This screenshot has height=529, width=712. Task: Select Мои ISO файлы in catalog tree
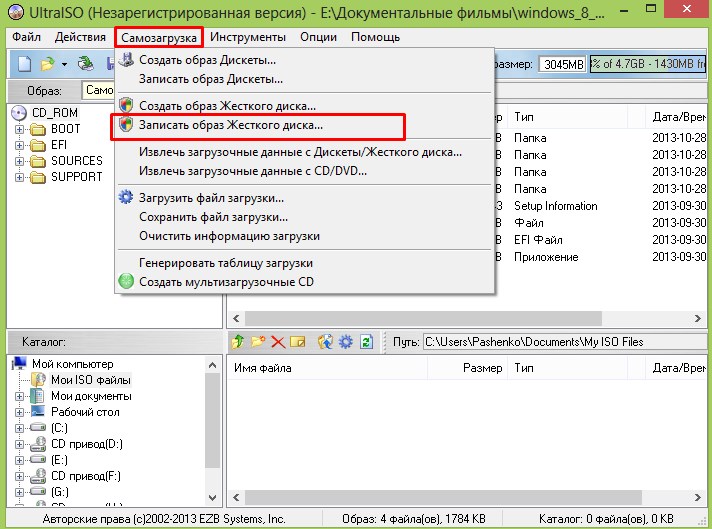[90, 380]
